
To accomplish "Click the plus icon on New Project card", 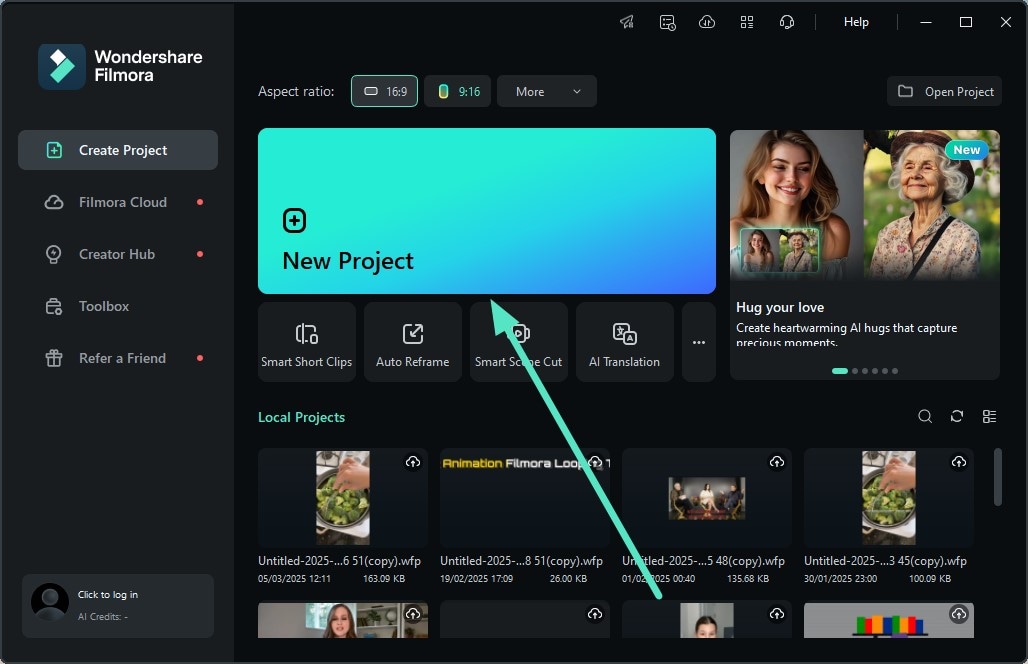I will (294, 221).
